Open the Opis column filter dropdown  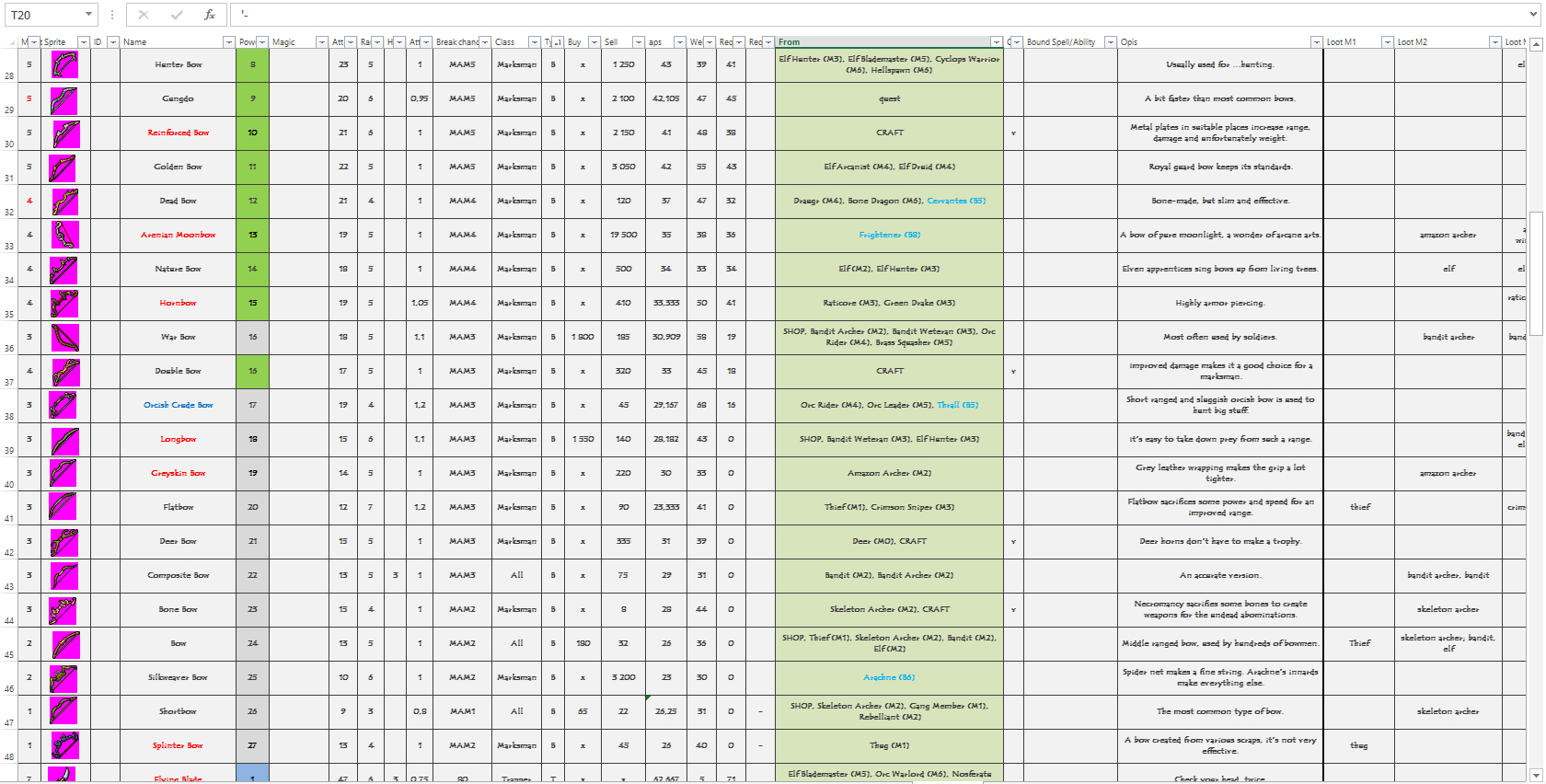tap(1316, 42)
